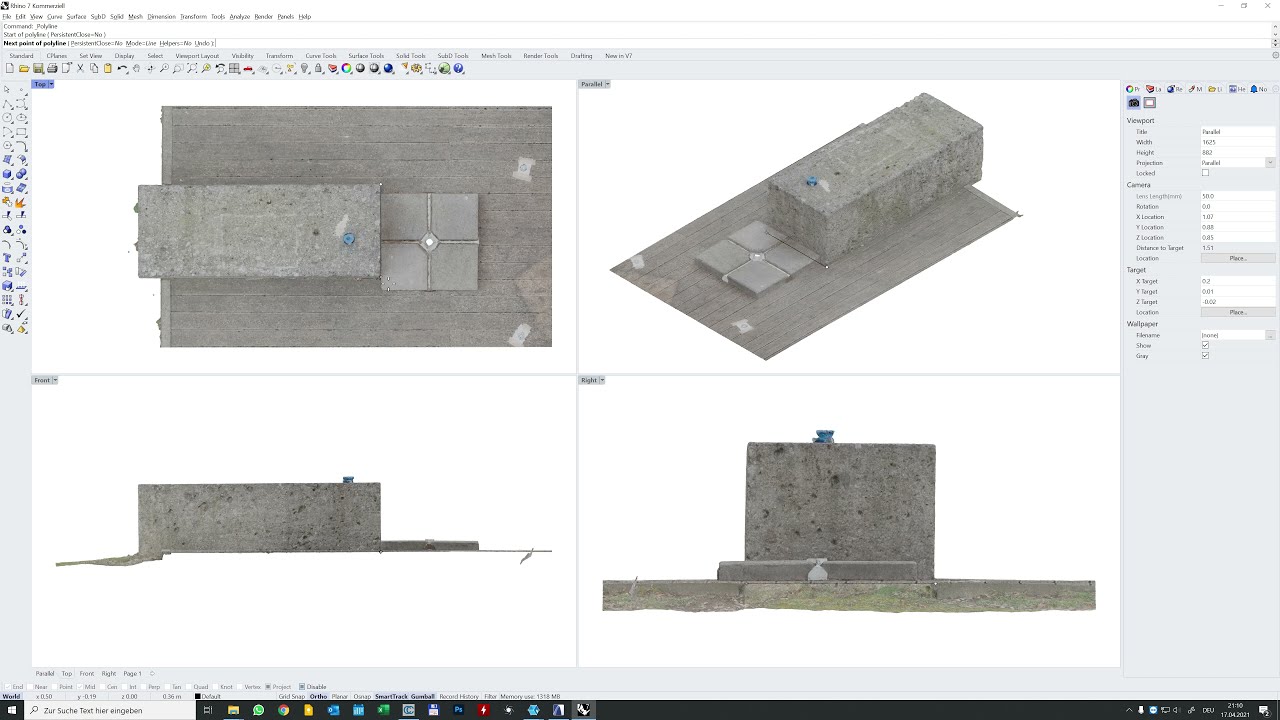Click the Save disk icon
Viewport: 1280px width, 720px height.
pyautogui.click(x=37, y=68)
